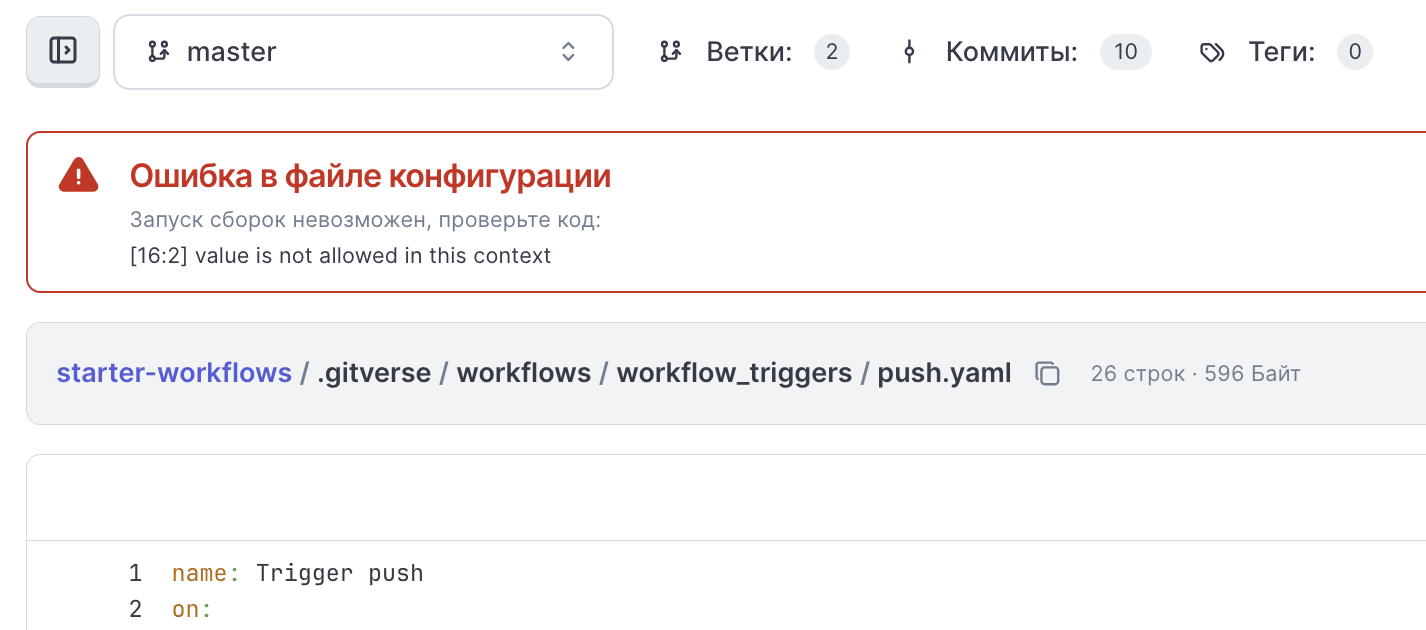Click the up-down chevron in branch selector
This screenshot has height=630, width=1426.
[568, 52]
